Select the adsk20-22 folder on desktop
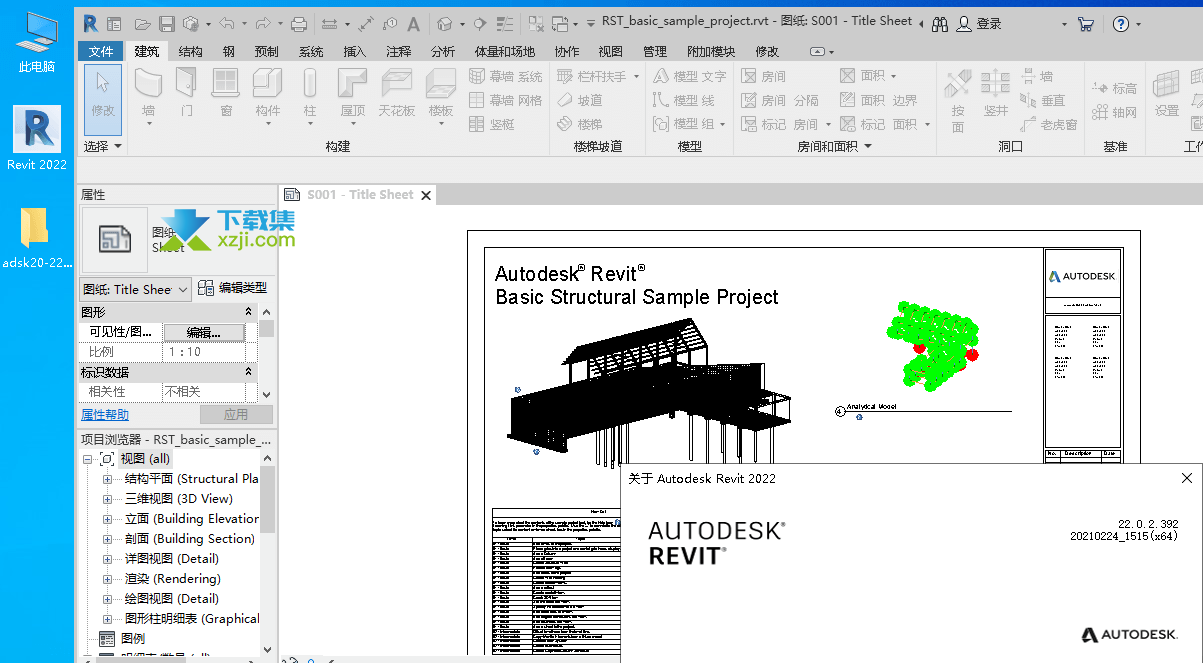 point(37,239)
